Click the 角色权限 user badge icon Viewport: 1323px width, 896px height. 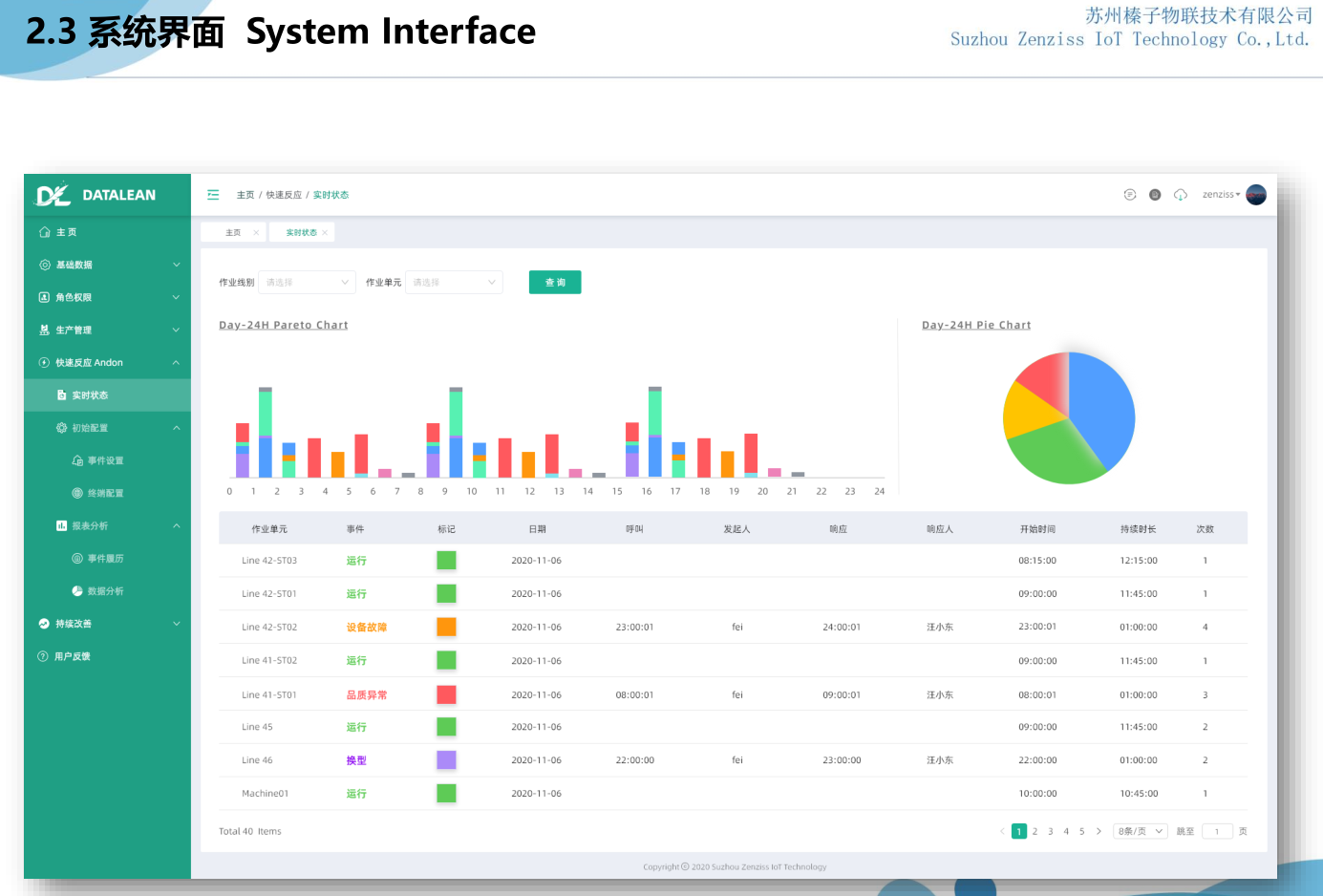[x=44, y=297]
